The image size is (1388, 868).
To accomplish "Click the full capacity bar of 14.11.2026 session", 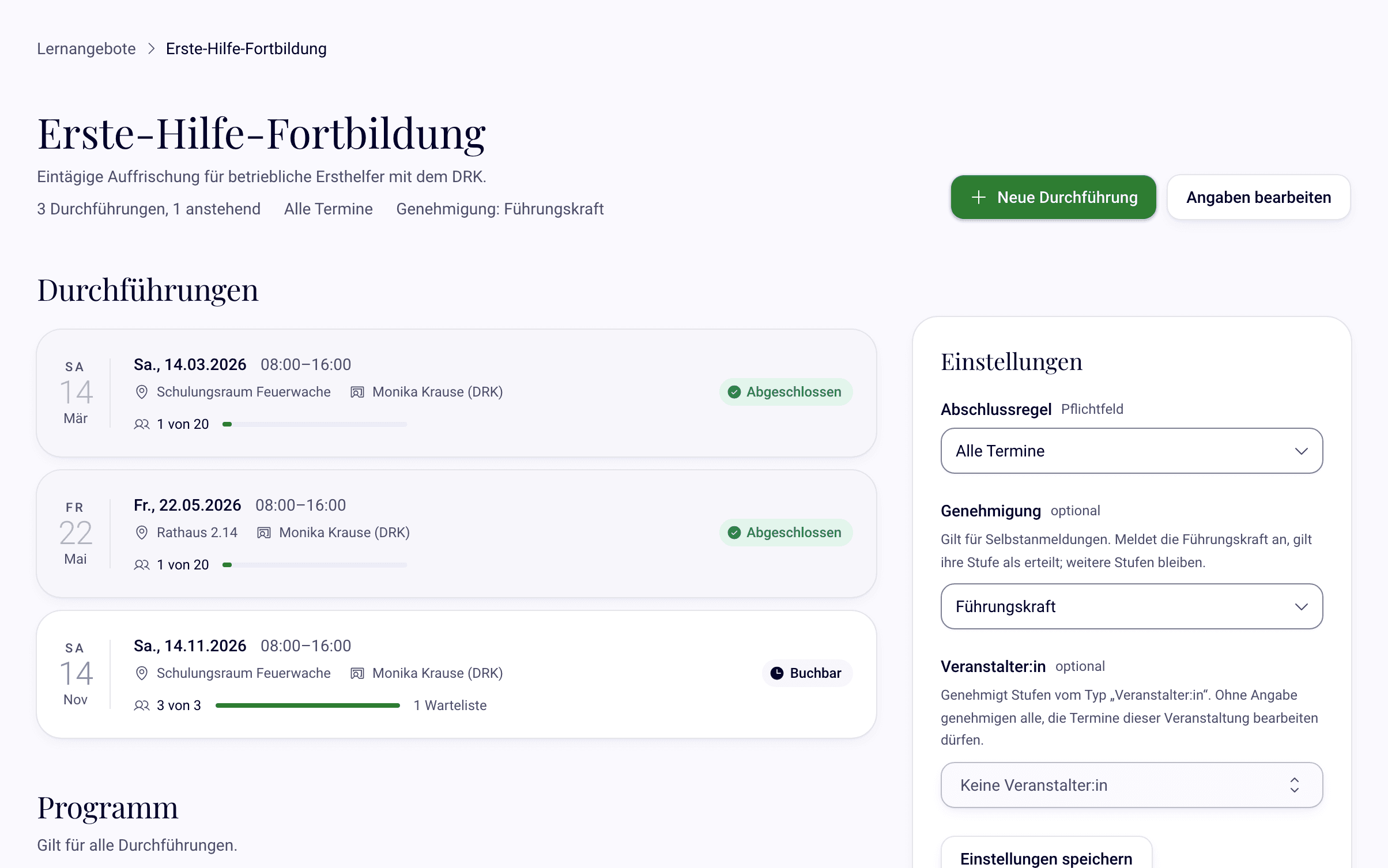I will (308, 705).
